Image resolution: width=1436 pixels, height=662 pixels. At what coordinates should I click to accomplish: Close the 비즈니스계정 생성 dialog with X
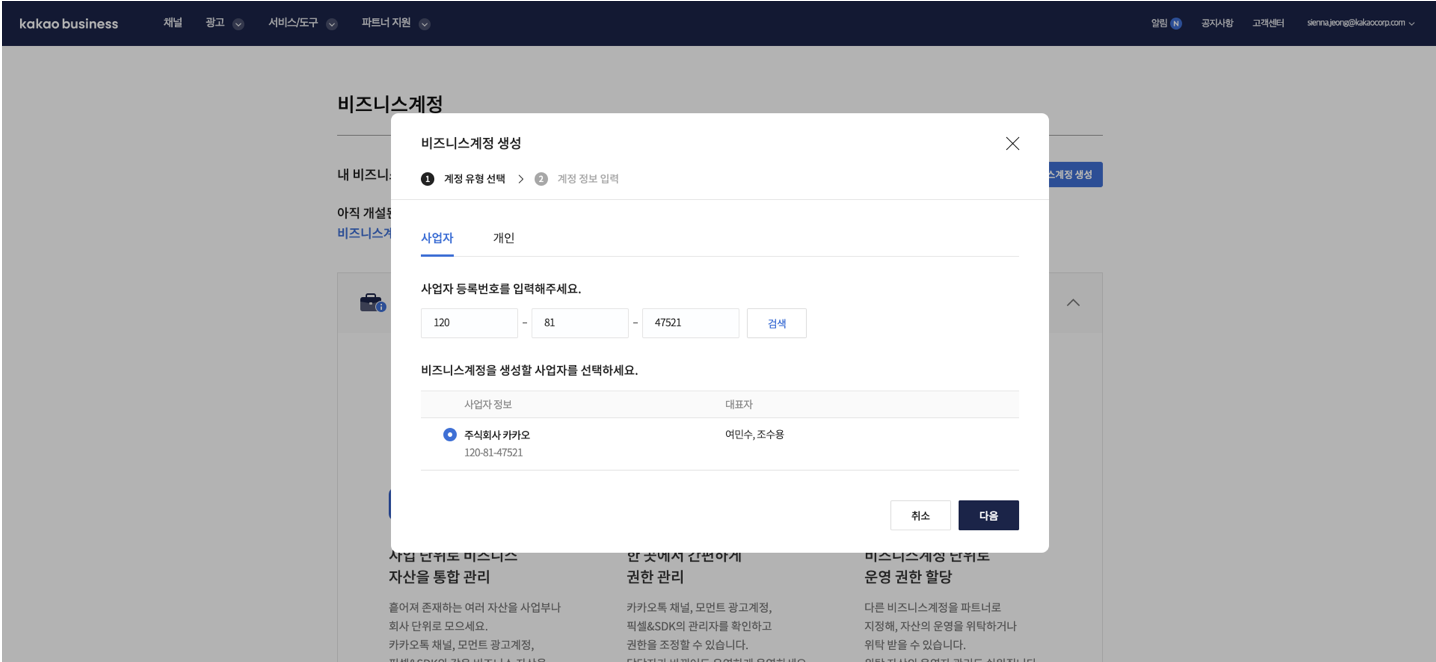point(1012,143)
